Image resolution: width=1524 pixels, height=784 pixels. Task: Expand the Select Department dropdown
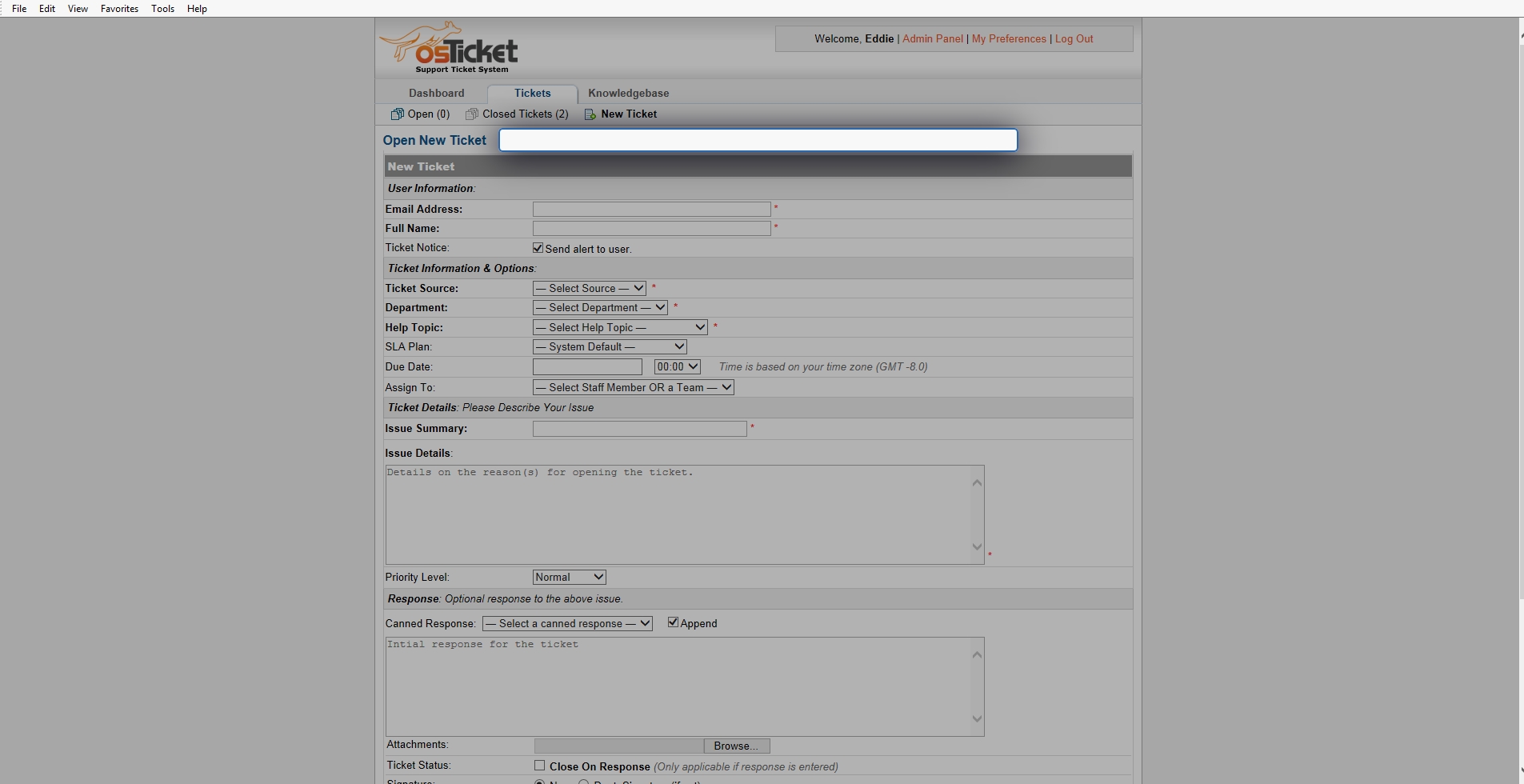[600, 308]
